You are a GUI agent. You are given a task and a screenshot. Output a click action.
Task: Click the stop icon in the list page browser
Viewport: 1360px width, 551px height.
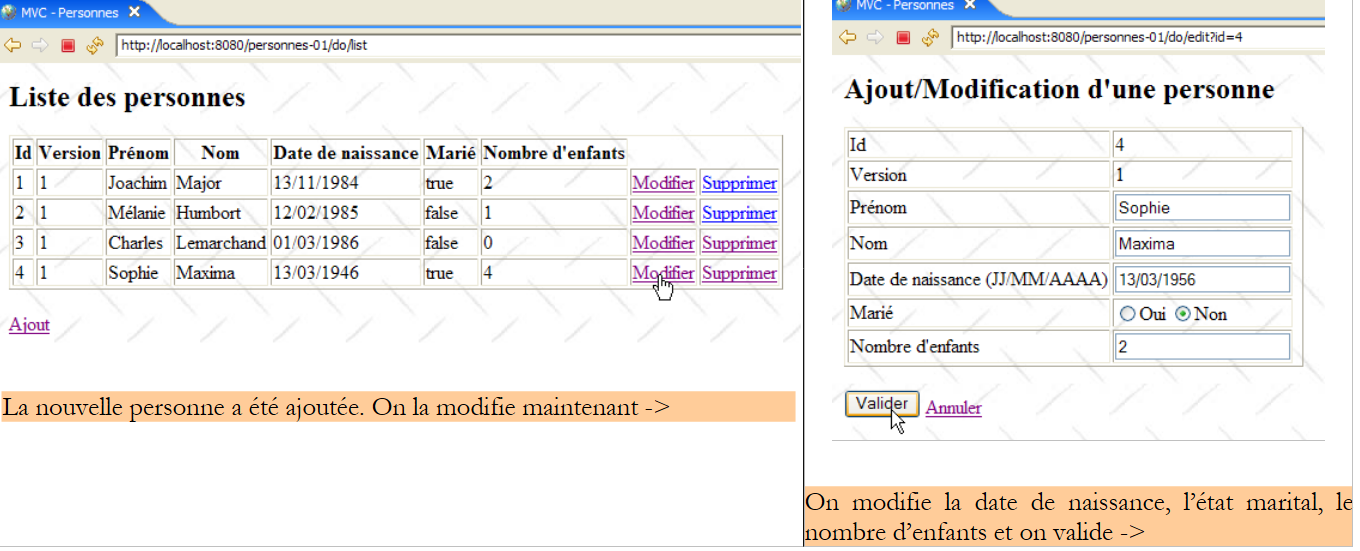68,45
